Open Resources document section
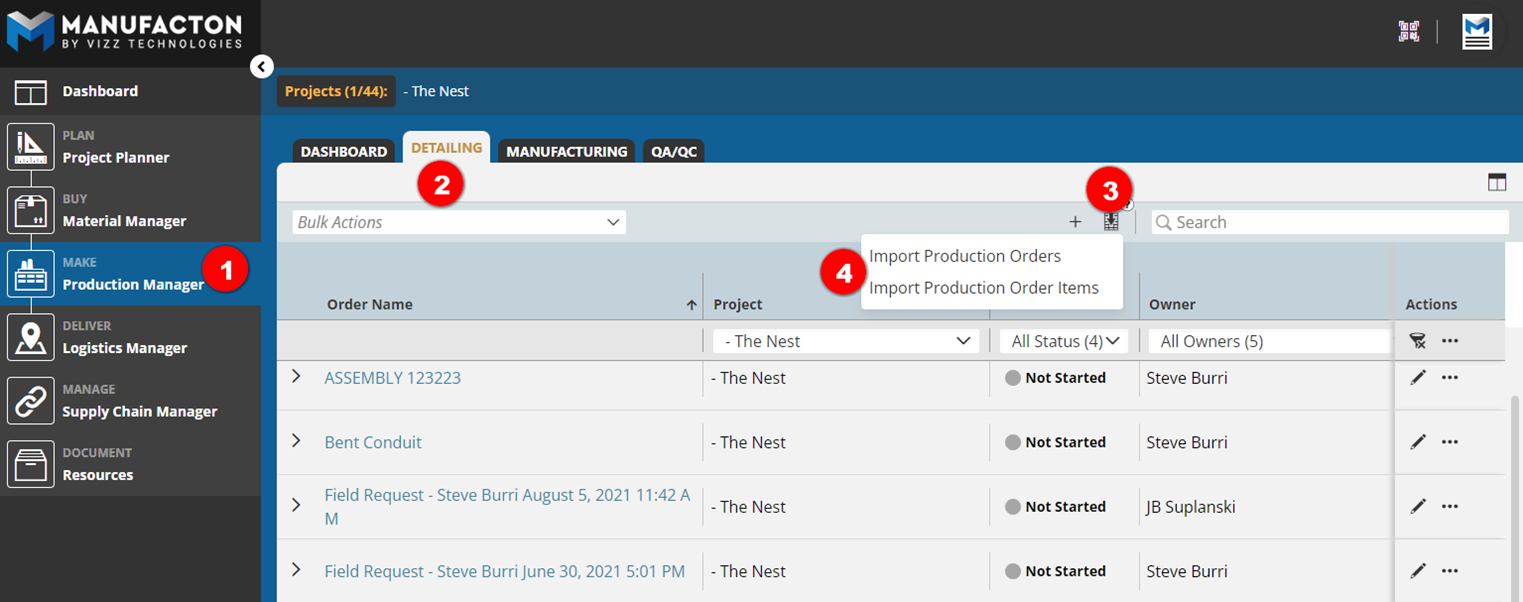Viewport: 1523px width, 602px height. coord(97,475)
